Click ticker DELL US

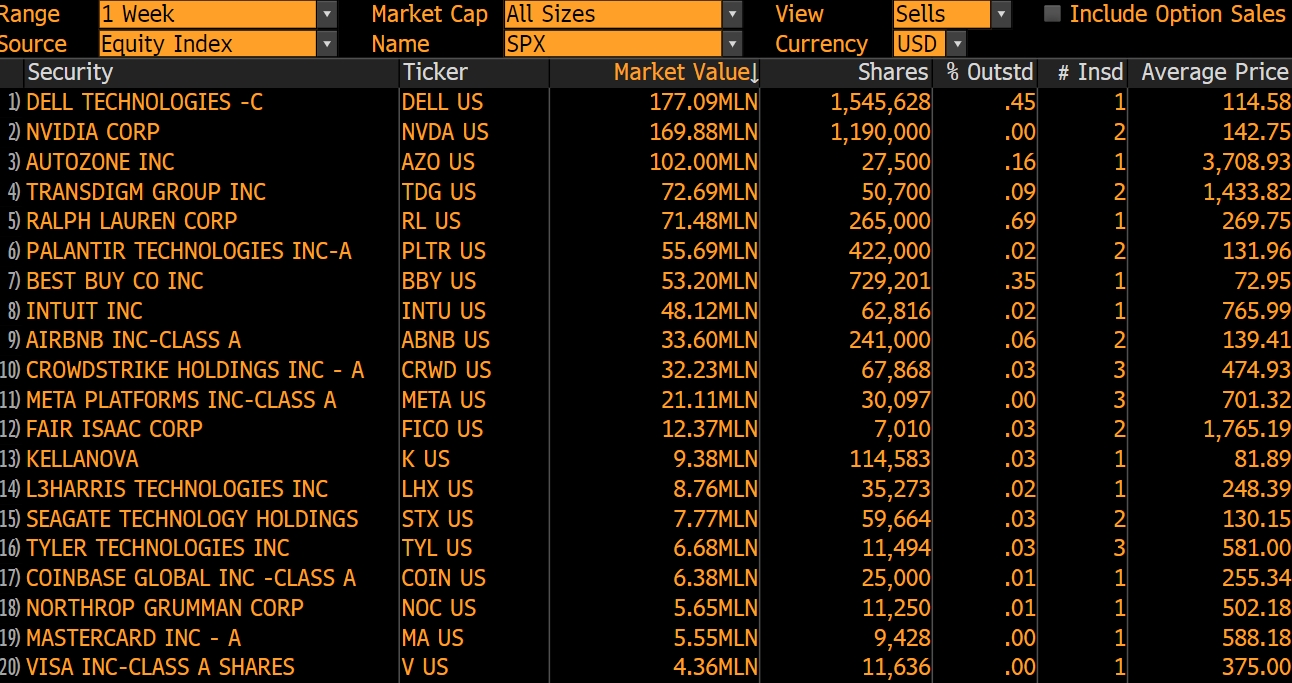(442, 102)
